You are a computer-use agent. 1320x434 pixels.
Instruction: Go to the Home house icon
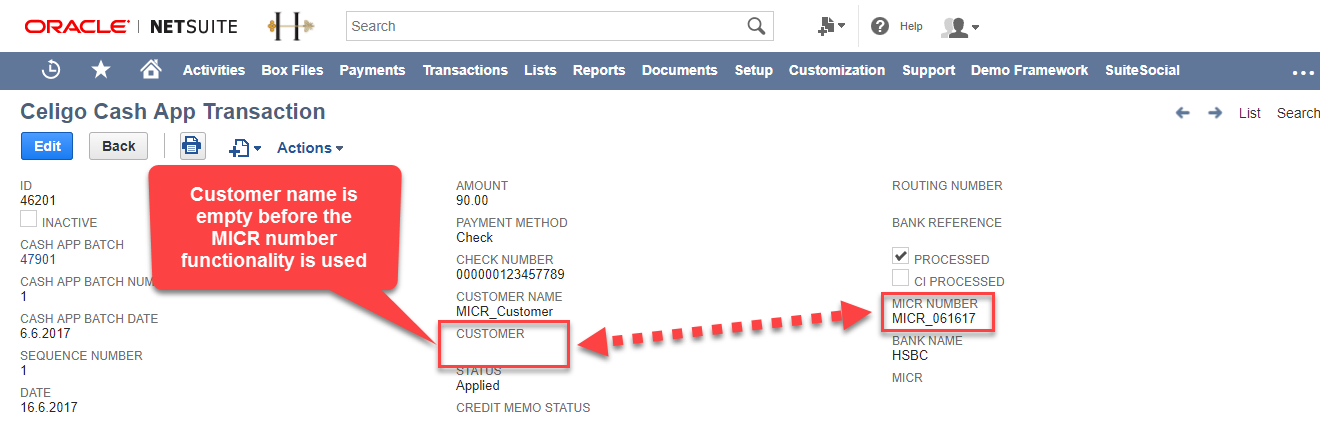[x=151, y=70]
